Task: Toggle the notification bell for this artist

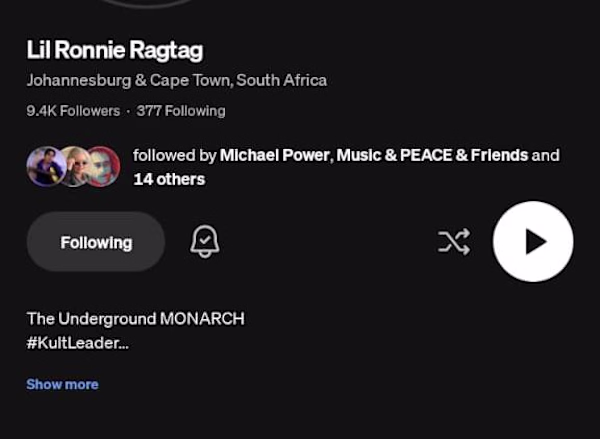Action: tap(205, 242)
